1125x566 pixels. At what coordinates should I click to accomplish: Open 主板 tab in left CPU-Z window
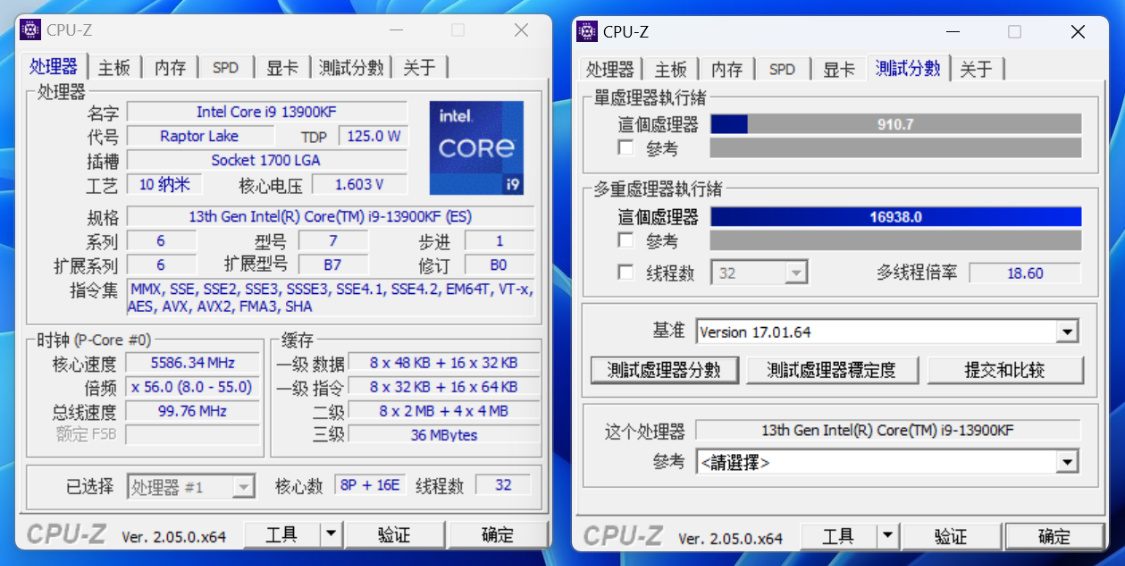(115, 68)
